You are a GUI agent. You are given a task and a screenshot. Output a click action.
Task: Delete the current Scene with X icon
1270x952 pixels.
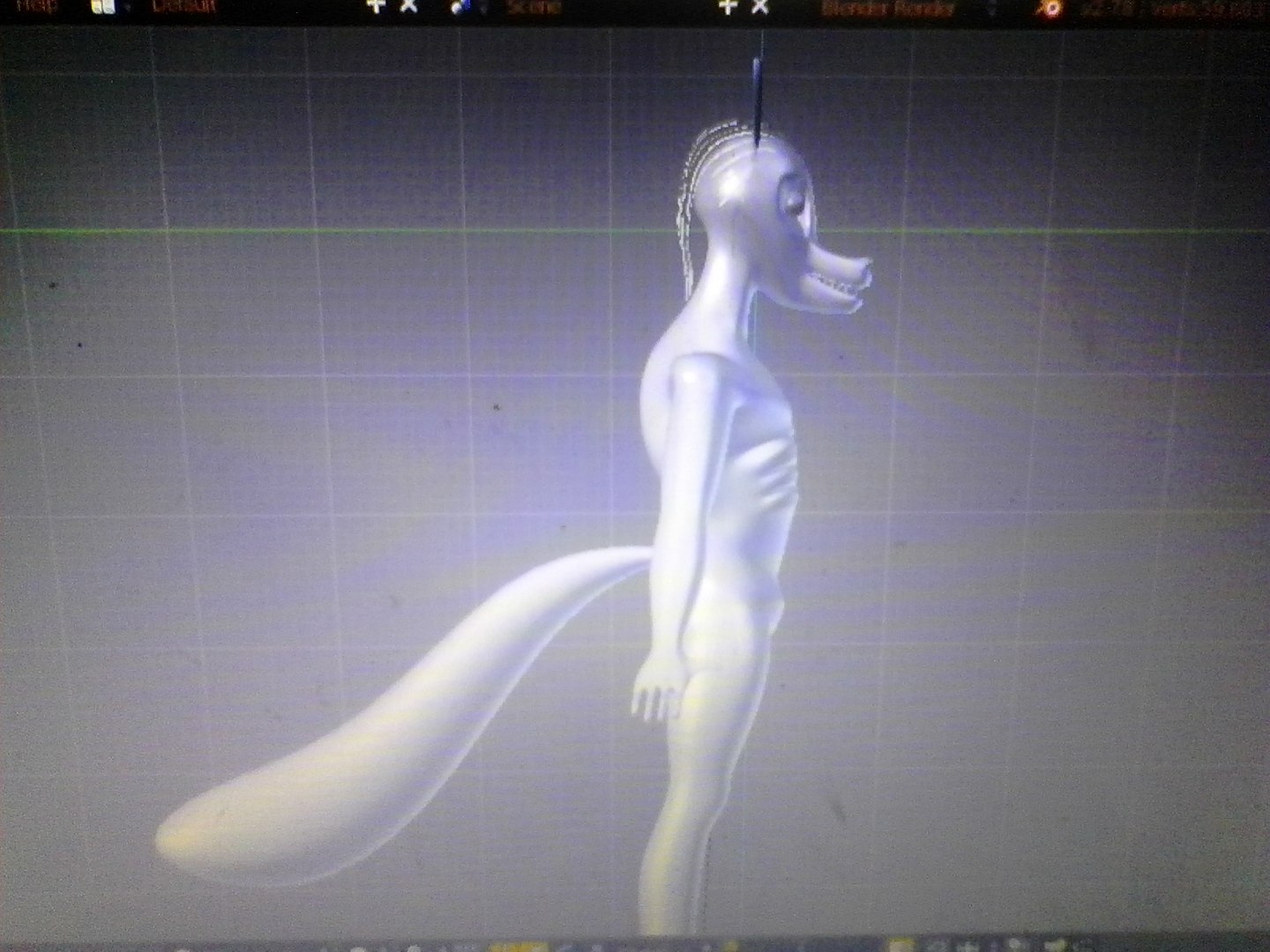click(x=759, y=7)
